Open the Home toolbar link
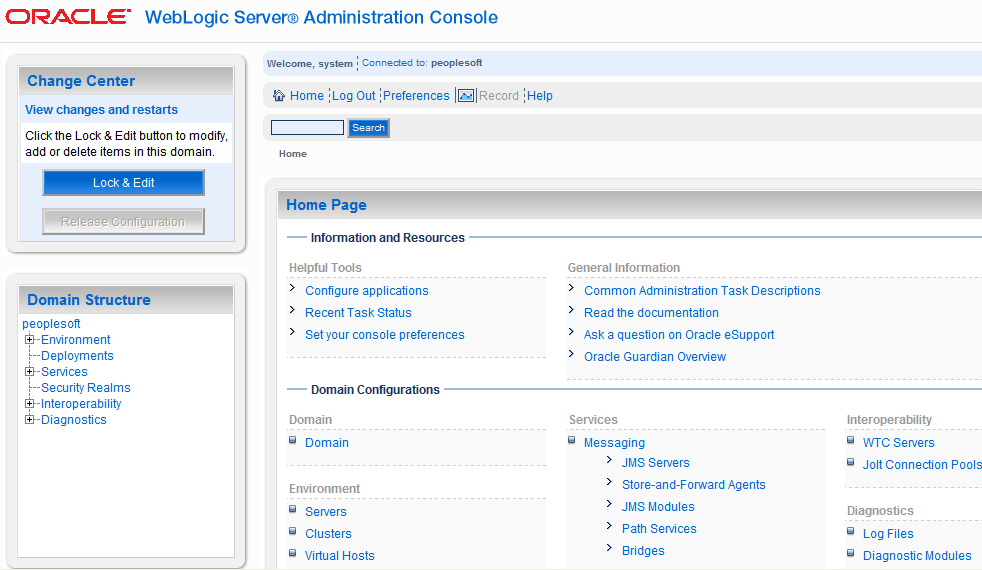The height and width of the screenshot is (570, 982). point(307,96)
